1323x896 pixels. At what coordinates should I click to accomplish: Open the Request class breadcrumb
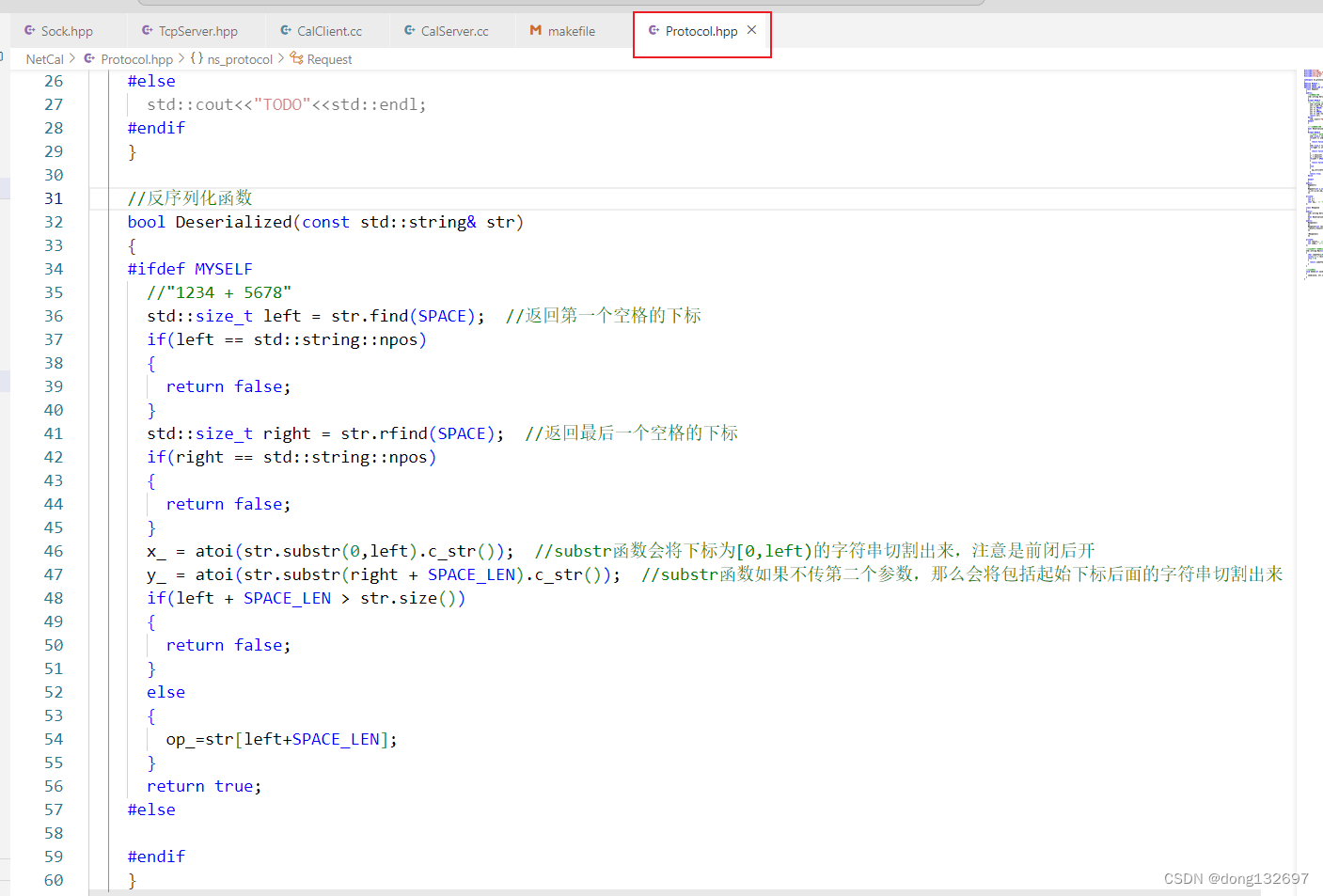coord(329,59)
